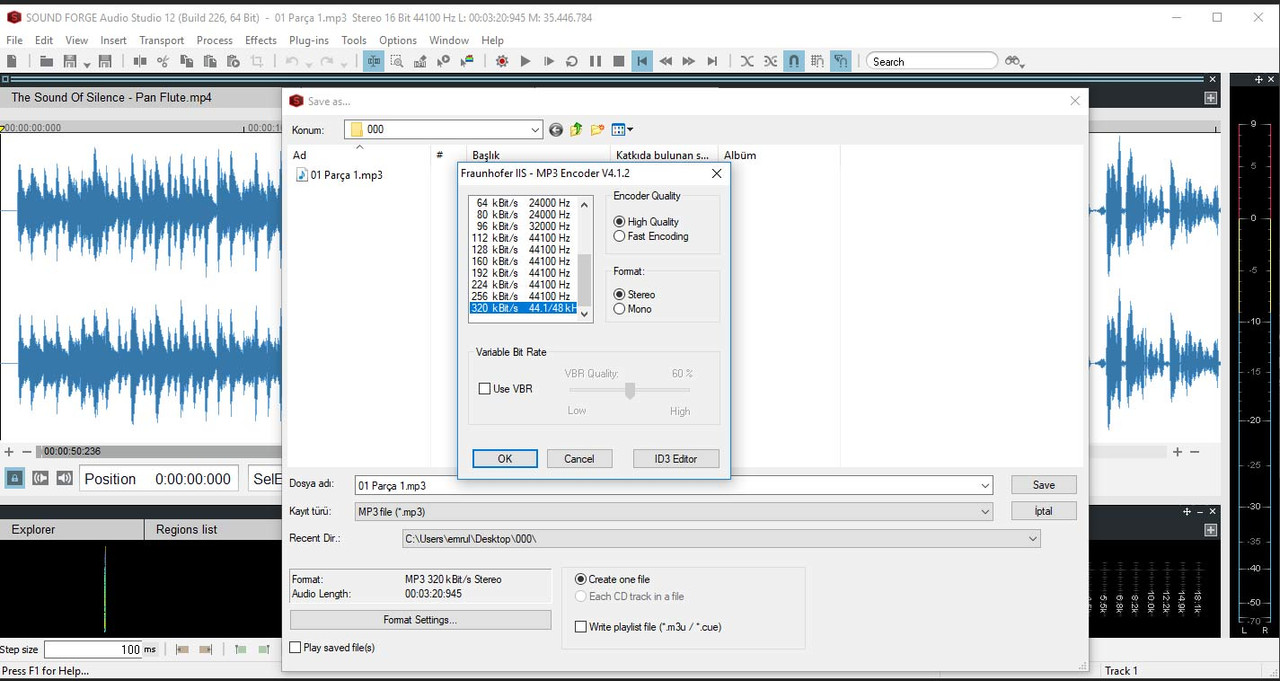The image size is (1280, 681).
Task: Toggle looped playback in the toolbar
Action: (572, 61)
